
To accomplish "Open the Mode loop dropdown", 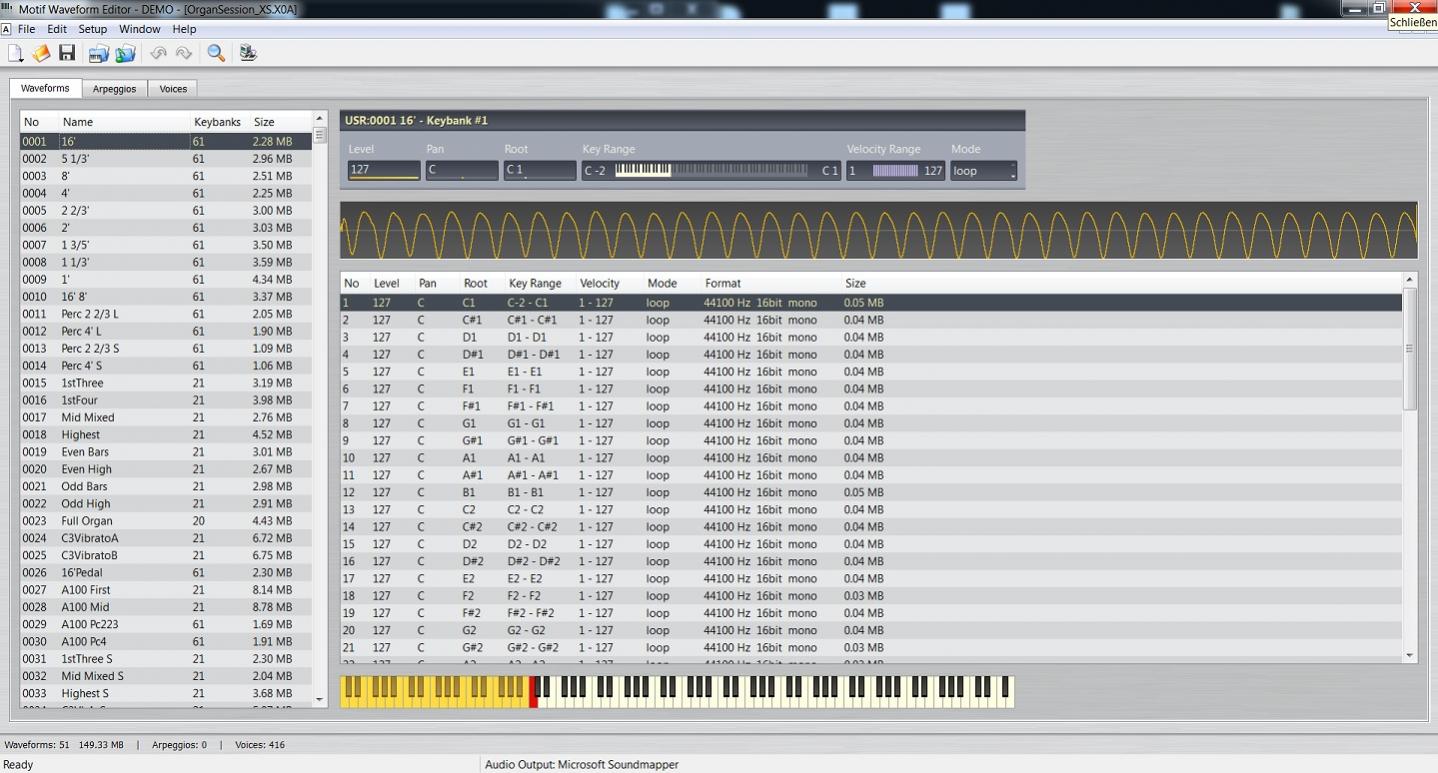I will [983, 171].
